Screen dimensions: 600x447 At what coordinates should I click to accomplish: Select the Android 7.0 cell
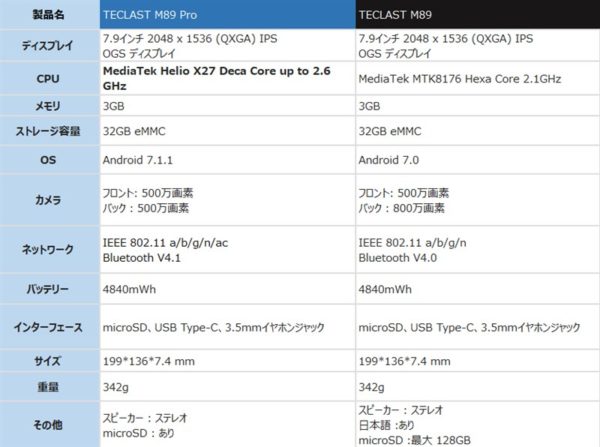478,160
